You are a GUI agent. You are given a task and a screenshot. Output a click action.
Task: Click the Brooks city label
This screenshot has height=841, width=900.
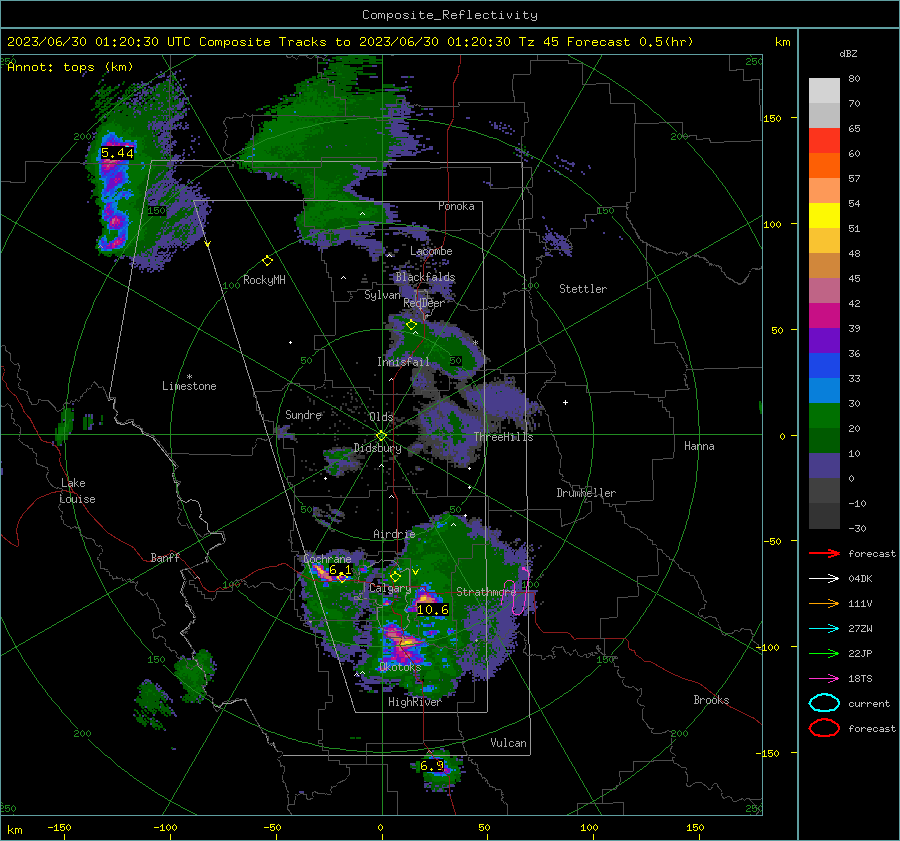tap(711, 700)
